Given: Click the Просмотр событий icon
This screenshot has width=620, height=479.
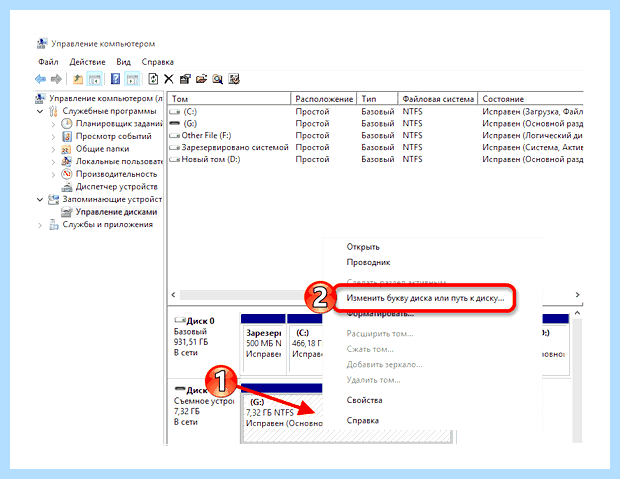Looking at the screenshot, I should point(67,136).
